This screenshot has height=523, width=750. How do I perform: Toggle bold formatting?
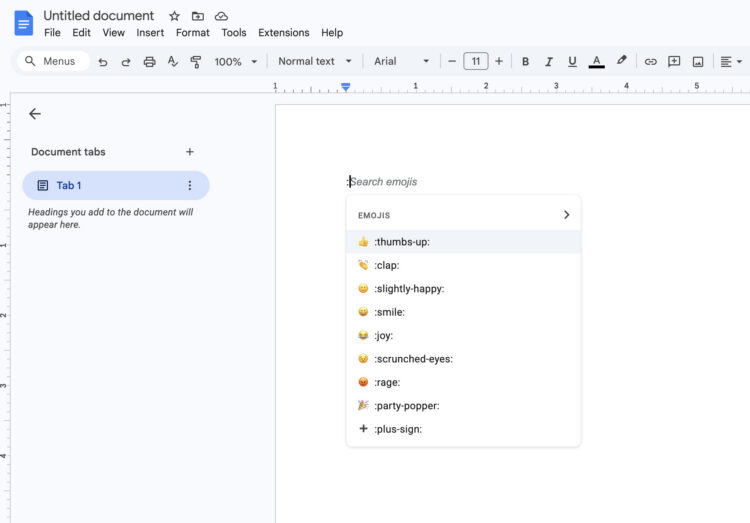[x=525, y=62]
